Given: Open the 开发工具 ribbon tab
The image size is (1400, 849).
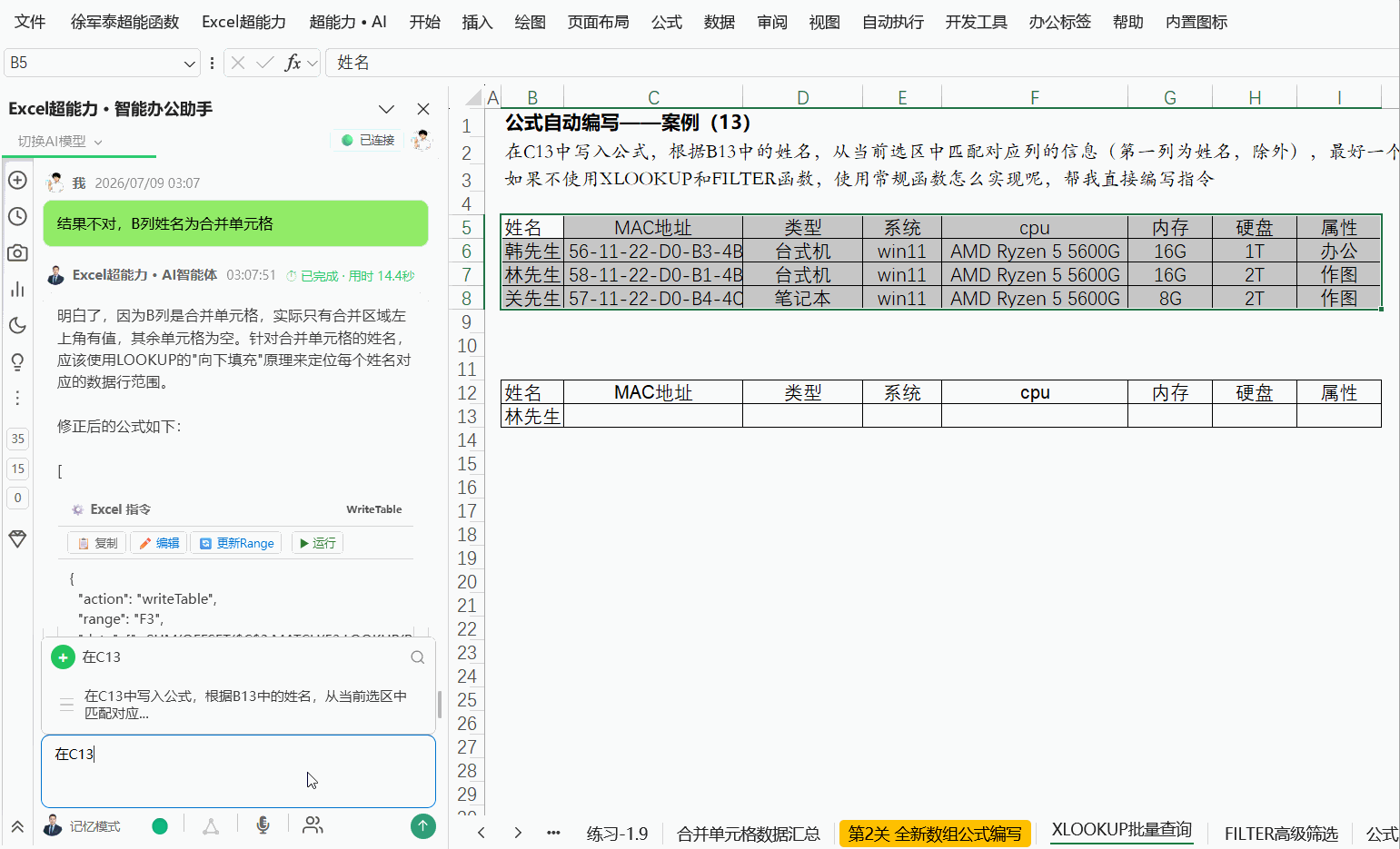Looking at the screenshot, I should tap(976, 22).
